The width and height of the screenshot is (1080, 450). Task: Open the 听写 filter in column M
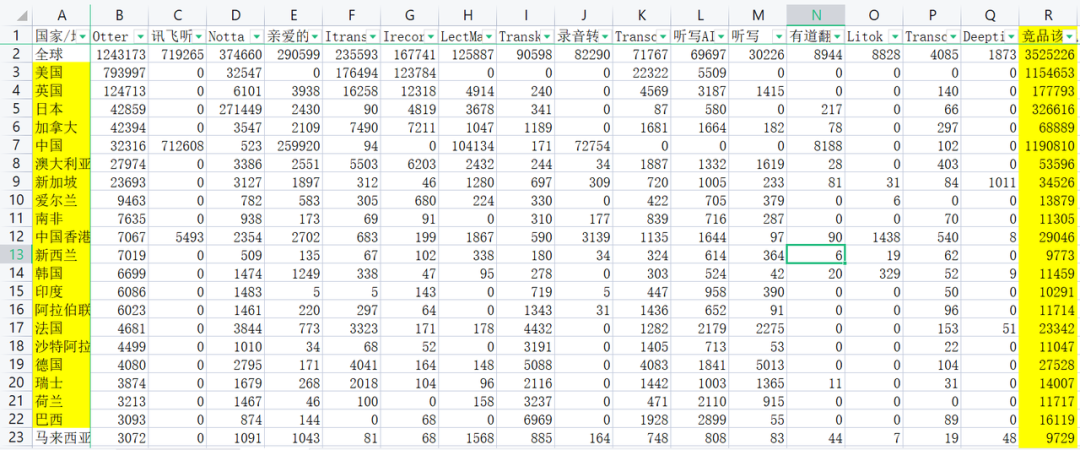(x=778, y=36)
